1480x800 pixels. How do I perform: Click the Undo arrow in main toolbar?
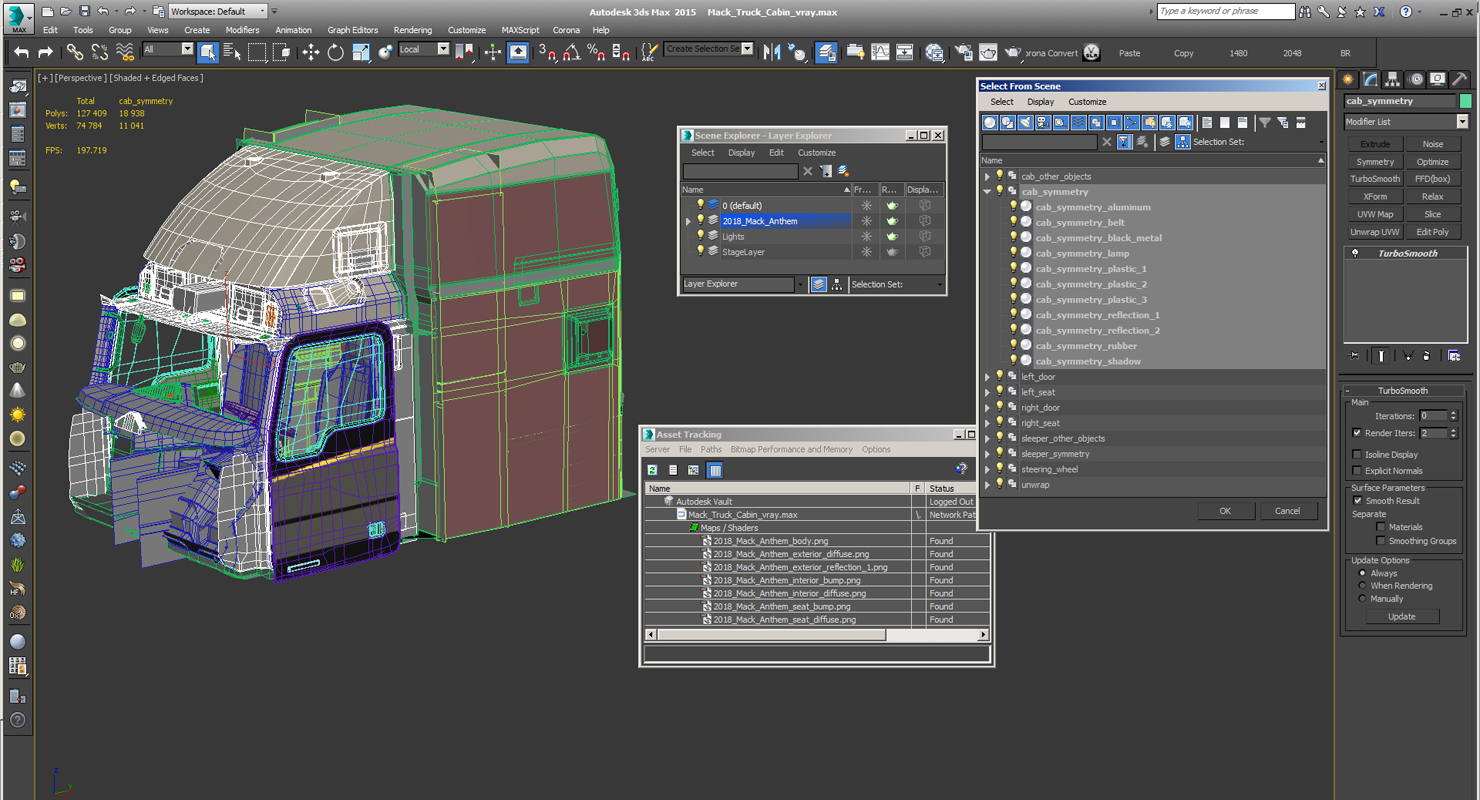coord(21,52)
